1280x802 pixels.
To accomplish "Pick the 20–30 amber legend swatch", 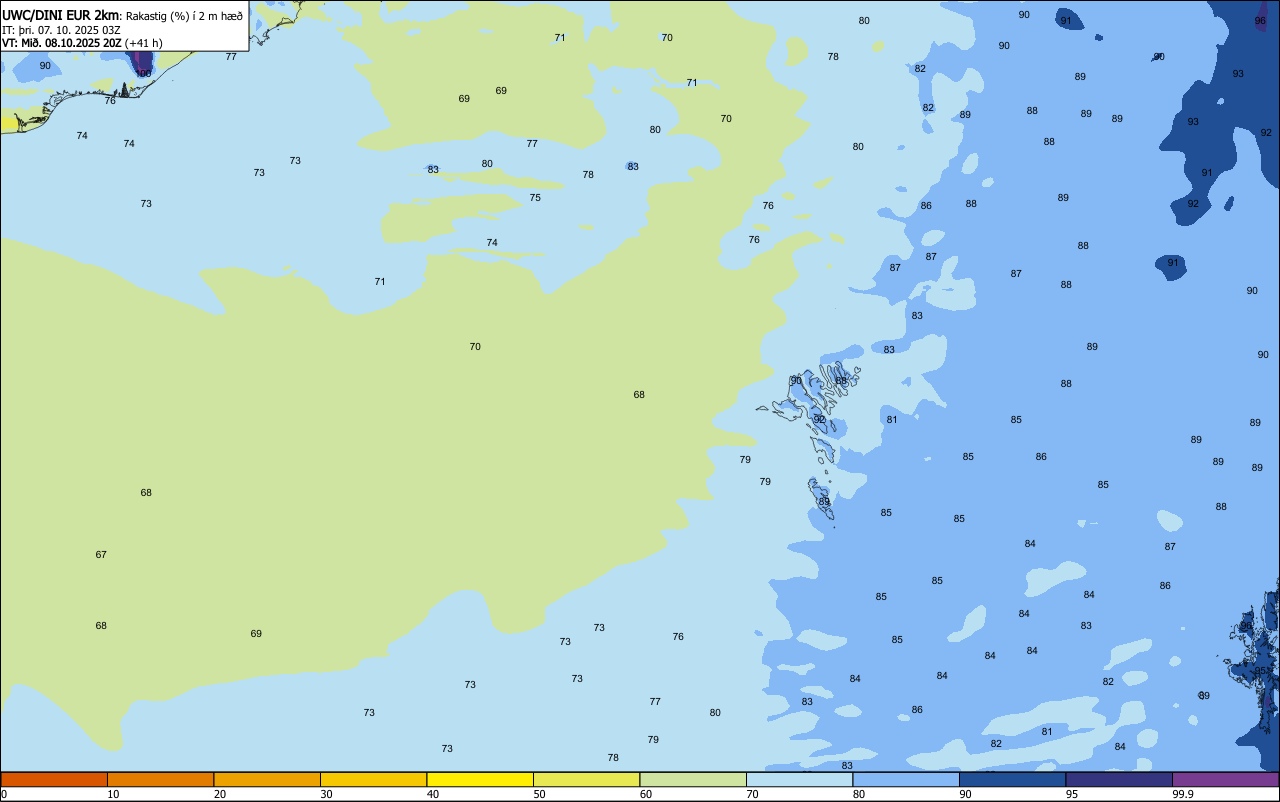I will click(267, 779).
